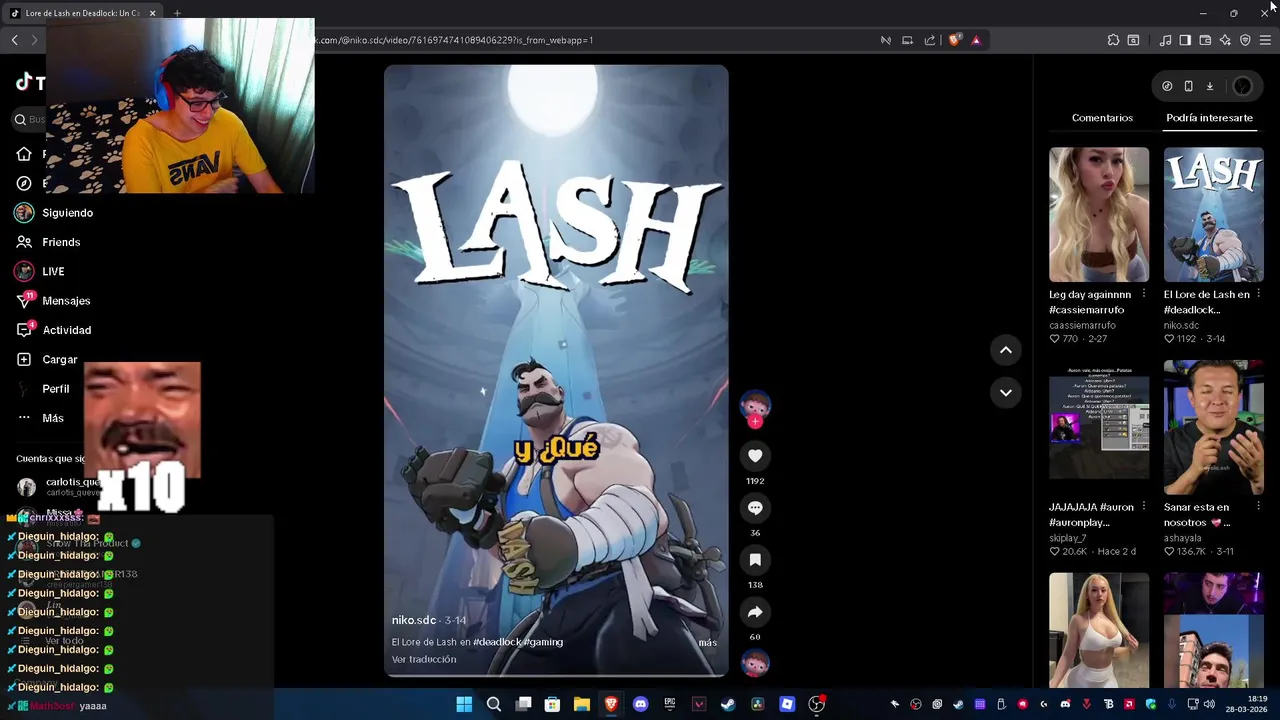Open #gaming hashtag in caption

tap(542, 642)
